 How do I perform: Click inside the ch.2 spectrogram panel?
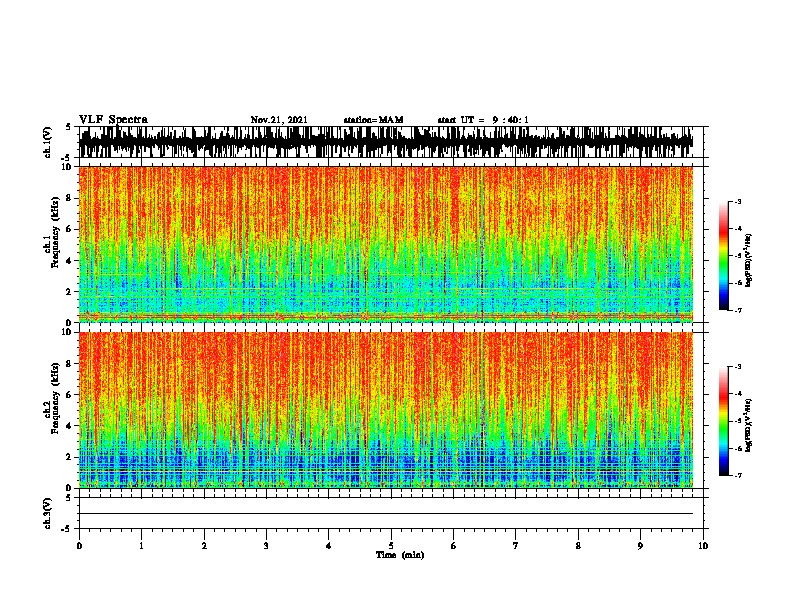(x=386, y=410)
